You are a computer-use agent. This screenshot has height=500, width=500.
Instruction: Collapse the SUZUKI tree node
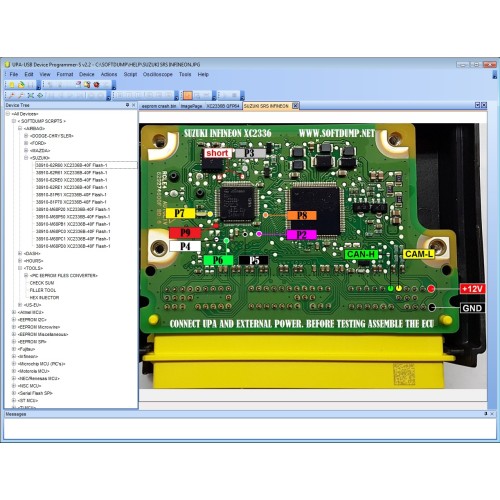pyautogui.click(x=26, y=158)
